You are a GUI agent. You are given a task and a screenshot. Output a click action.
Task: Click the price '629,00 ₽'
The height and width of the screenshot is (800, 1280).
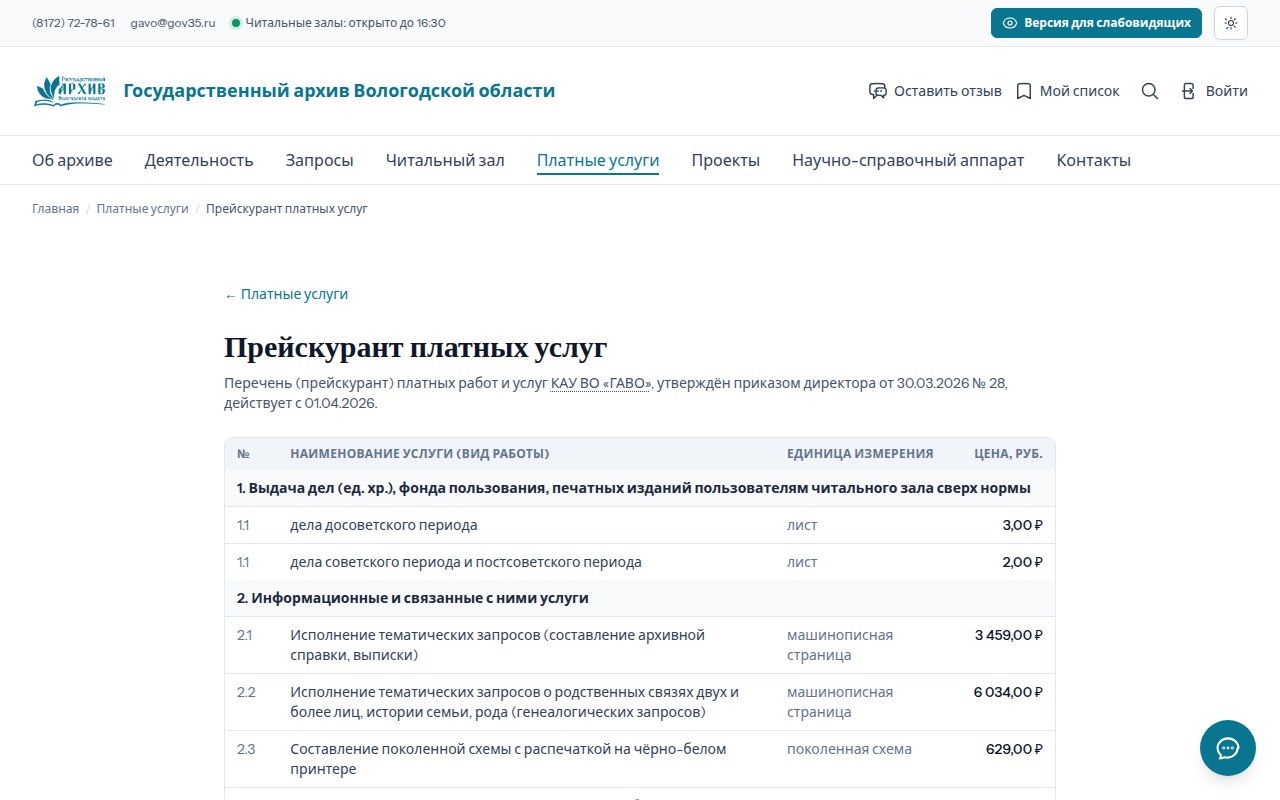click(1014, 749)
